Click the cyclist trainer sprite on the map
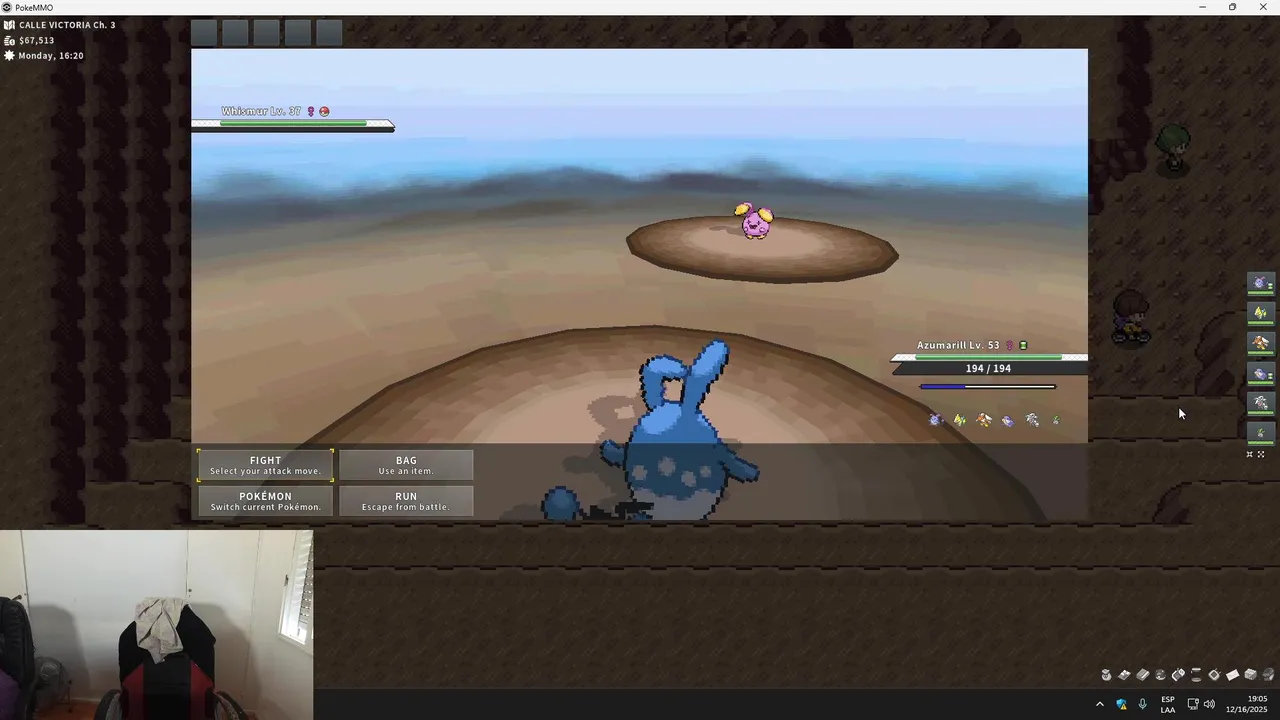Viewport: 1280px width, 720px height. coord(1131,317)
